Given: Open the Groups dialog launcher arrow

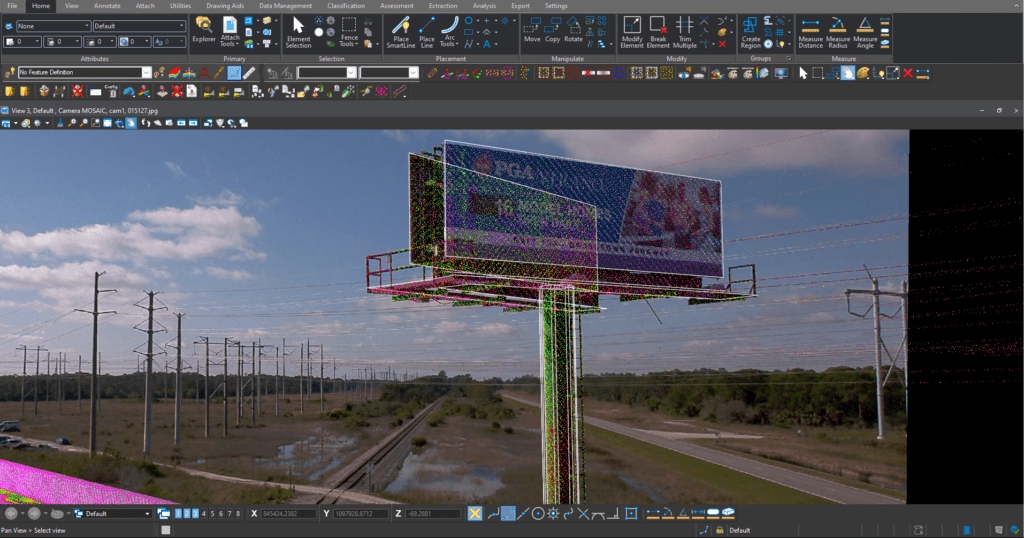Looking at the screenshot, I should (x=788, y=59).
